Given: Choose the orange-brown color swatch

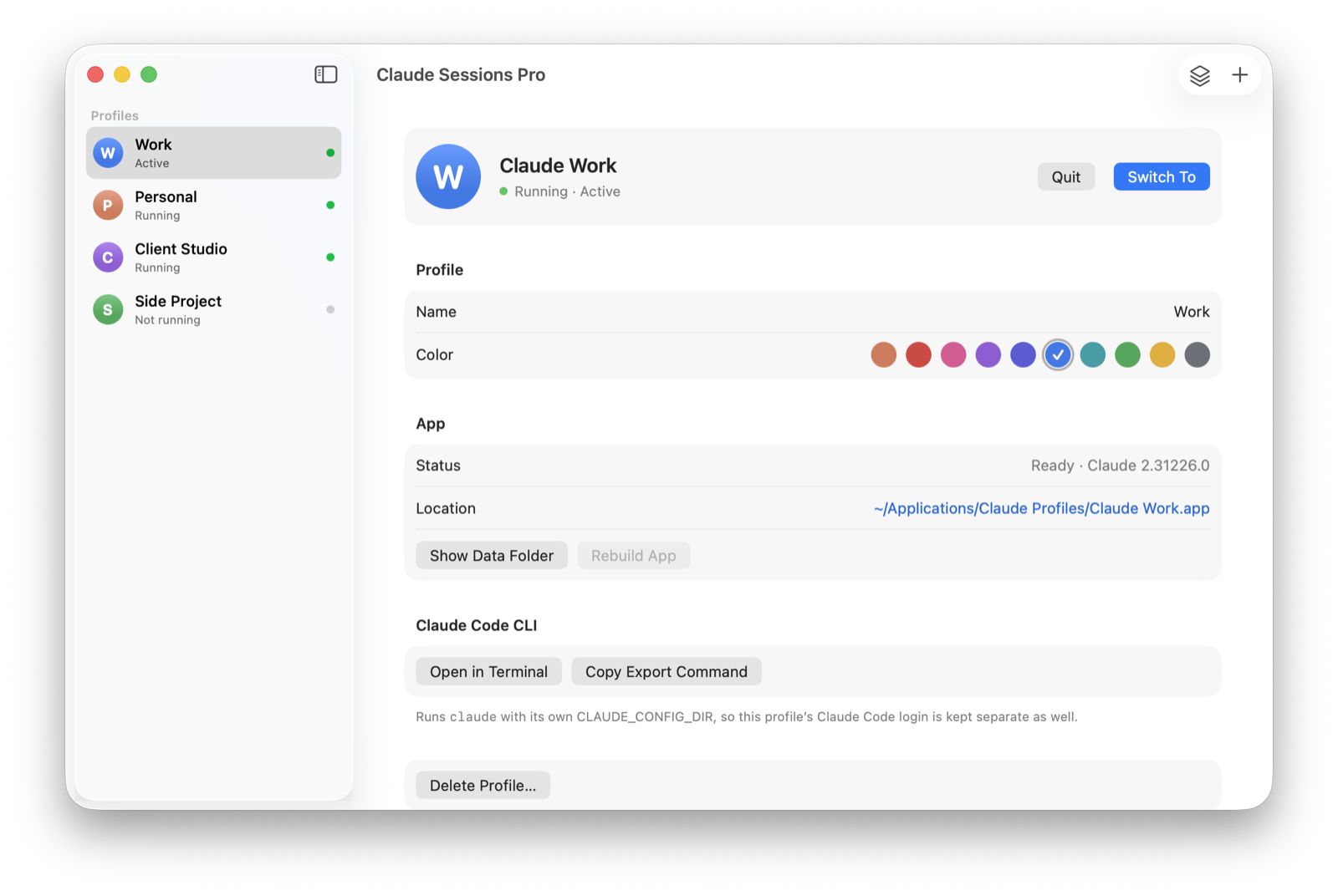Looking at the screenshot, I should click(883, 354).
